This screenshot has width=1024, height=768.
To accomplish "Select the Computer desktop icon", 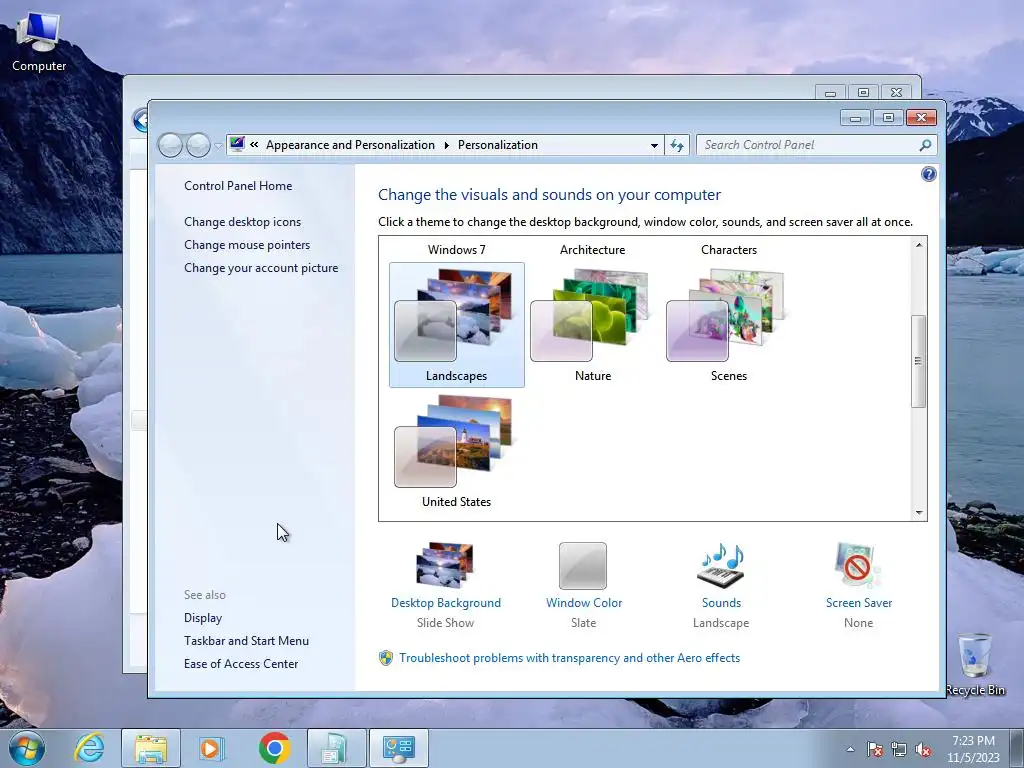I will point(39,41).
